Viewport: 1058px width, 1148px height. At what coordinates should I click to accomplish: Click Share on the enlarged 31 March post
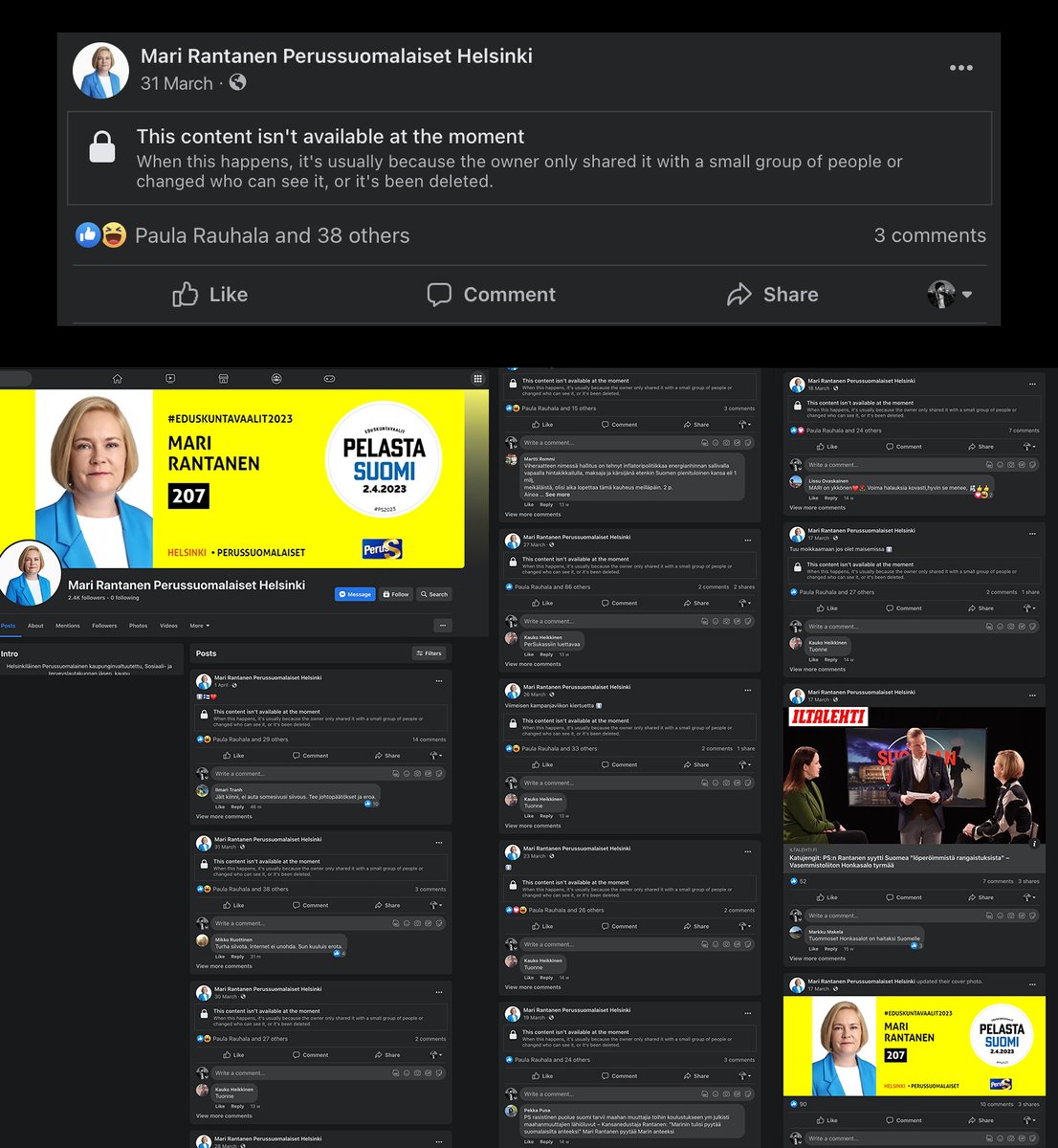pos(772,294)
